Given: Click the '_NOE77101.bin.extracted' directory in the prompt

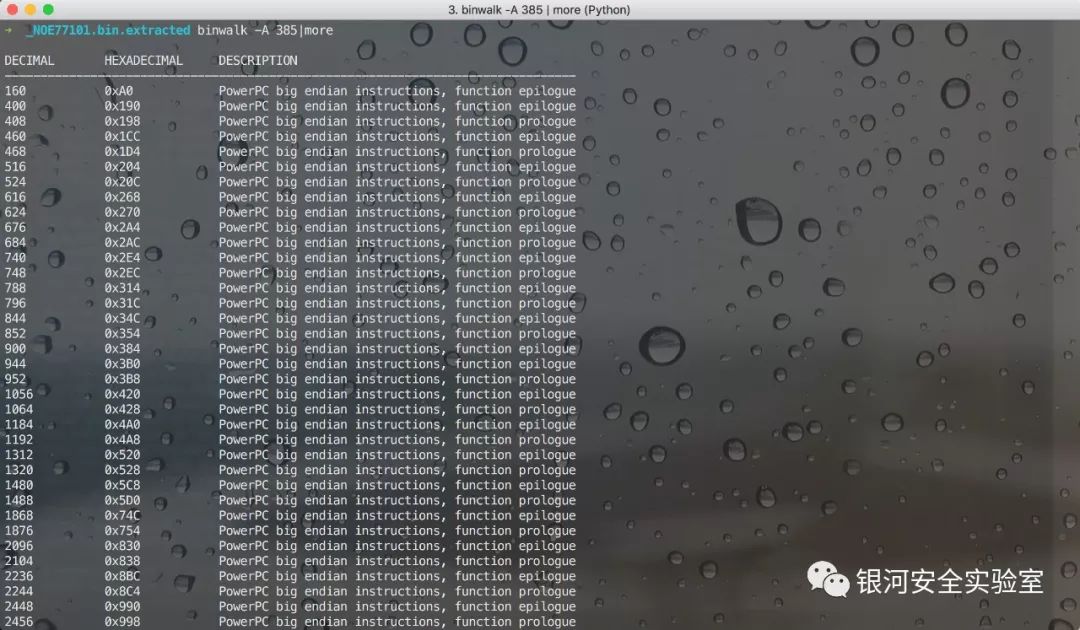Looking at the screenshot, I should pyautogui.click(x=108, y=30).
